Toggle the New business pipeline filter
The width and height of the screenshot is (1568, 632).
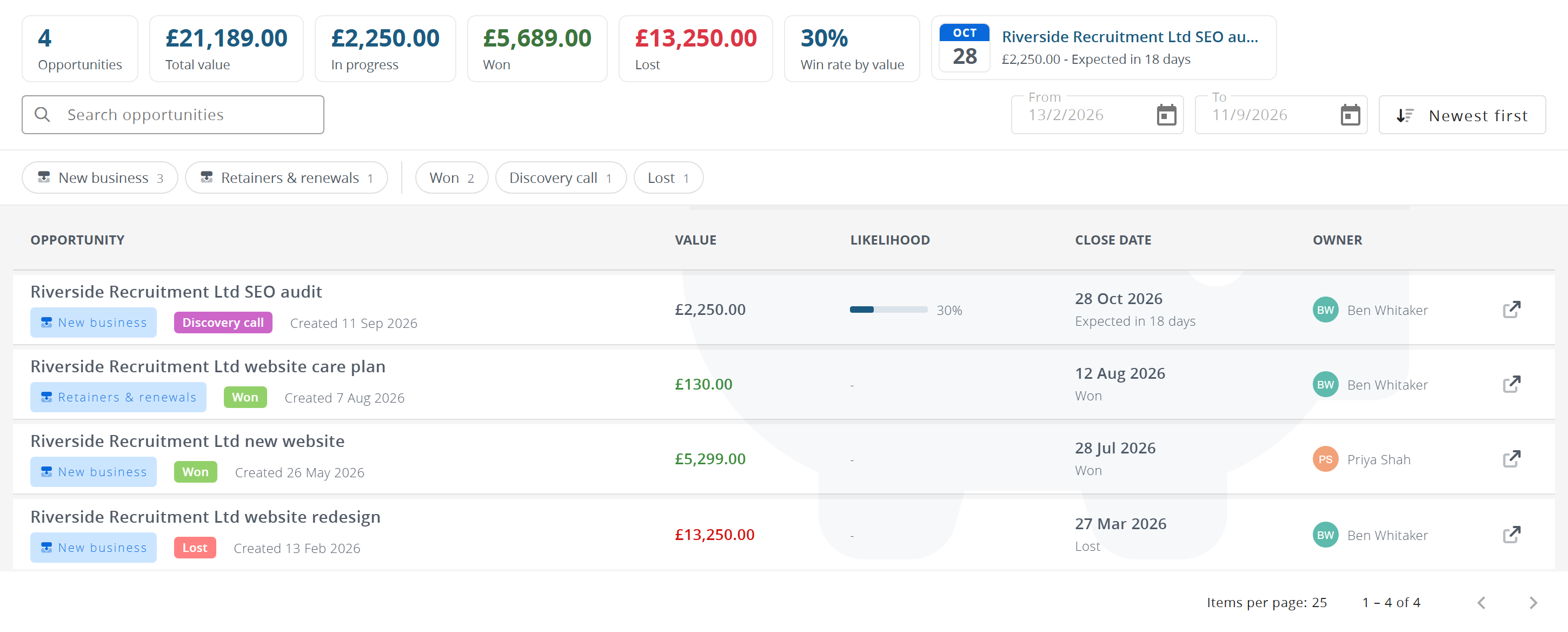100,178
